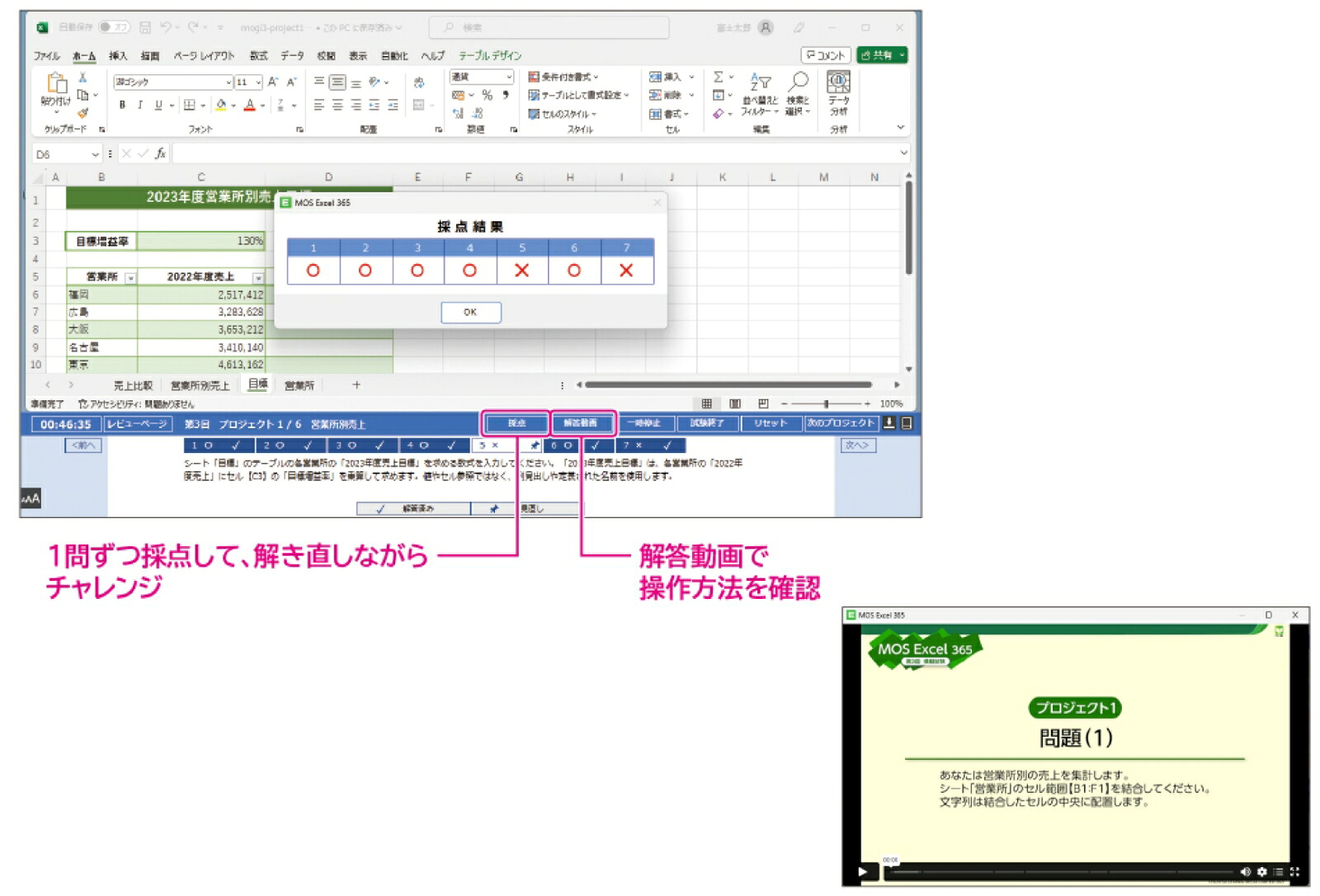Viewport: 1320px width, 896px height.
Task: Click the settings gear in video player
Action: (1261, 871)
